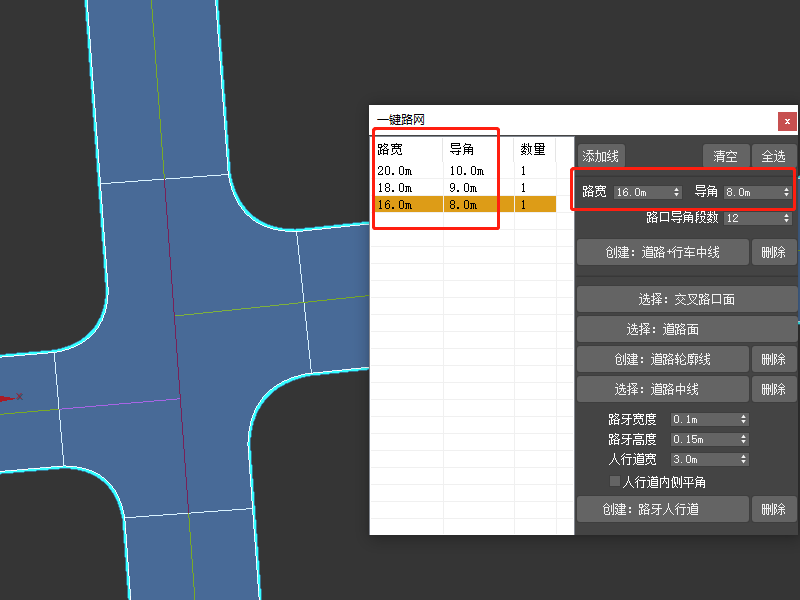Enable the 人行道内侧平角 checkbox

click(x=615, y=481)
